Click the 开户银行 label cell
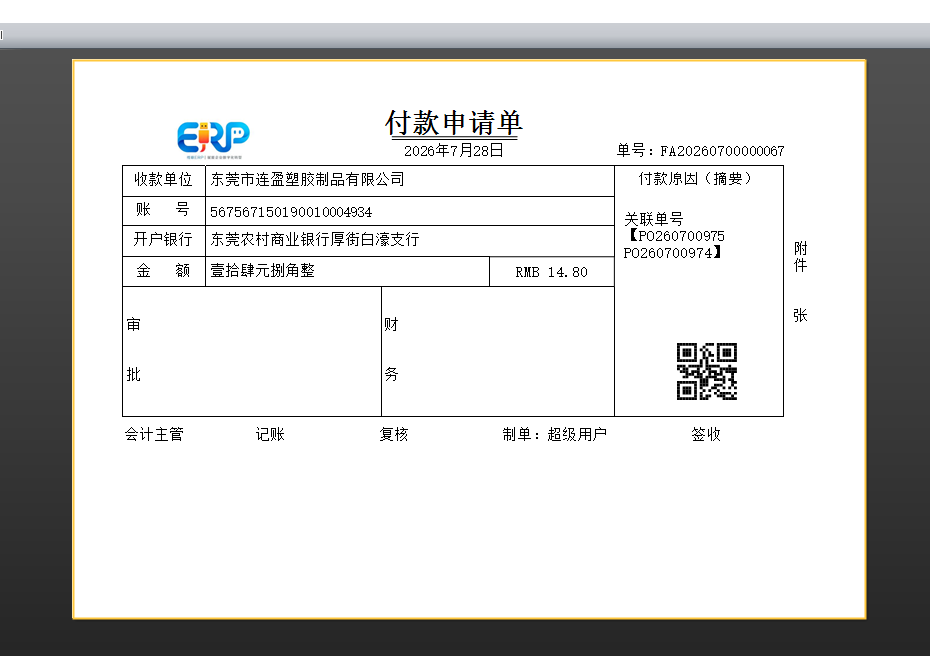This screenshot has height=656, width=930. coord(164,241)
